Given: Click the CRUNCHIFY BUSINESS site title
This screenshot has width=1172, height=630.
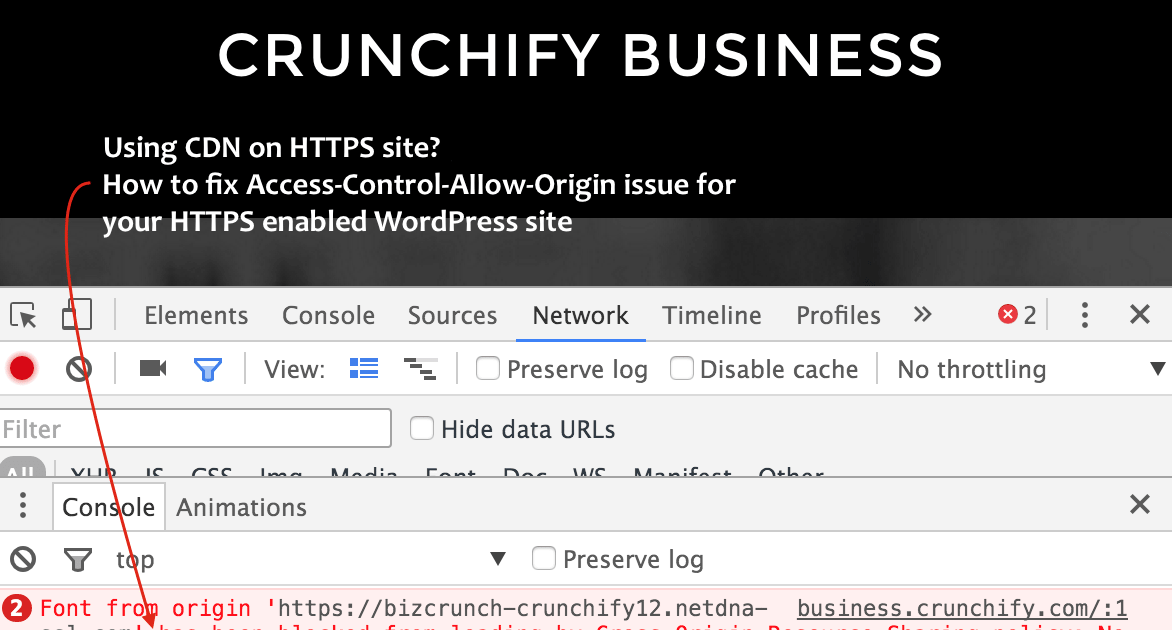Looking at the screenshot, I should coord(580,55).
